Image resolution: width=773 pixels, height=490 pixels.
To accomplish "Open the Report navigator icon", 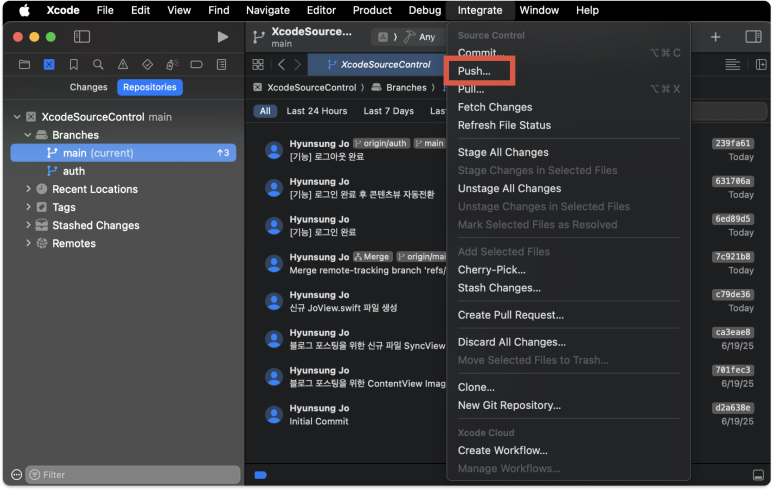I will coord(221,65).
